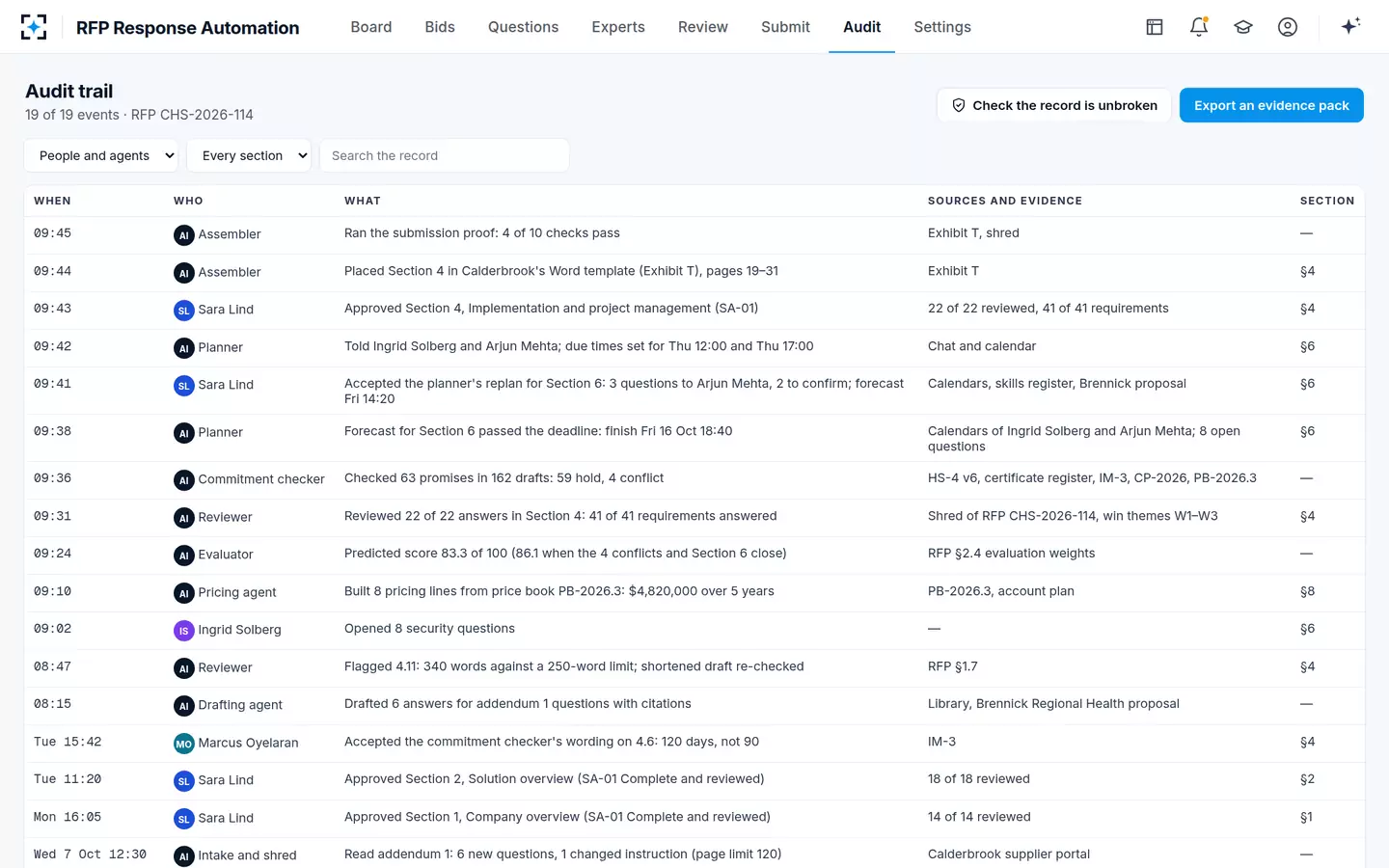Image resolution: width=1389 pixels, height=868 pixels.
Task: Click the RFP Response Automation logo icon
Action: (34, 27)
